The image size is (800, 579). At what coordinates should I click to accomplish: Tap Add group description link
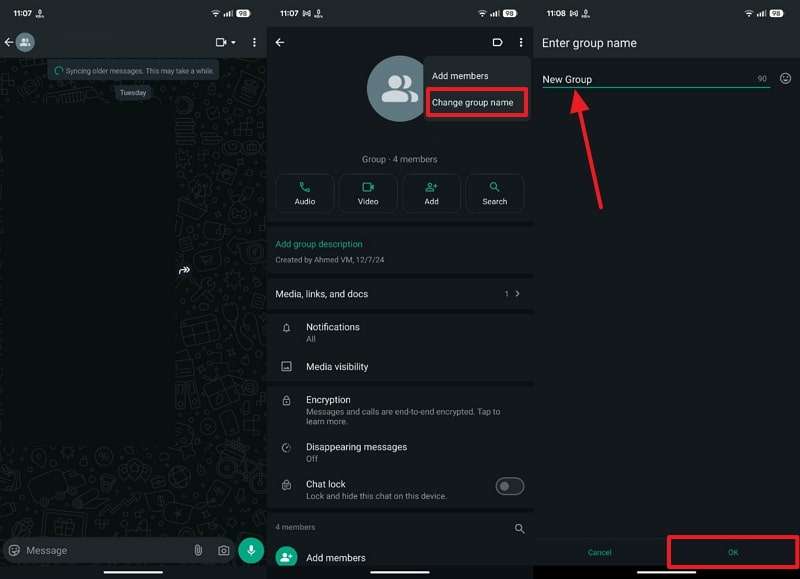(x=319, y=244)
